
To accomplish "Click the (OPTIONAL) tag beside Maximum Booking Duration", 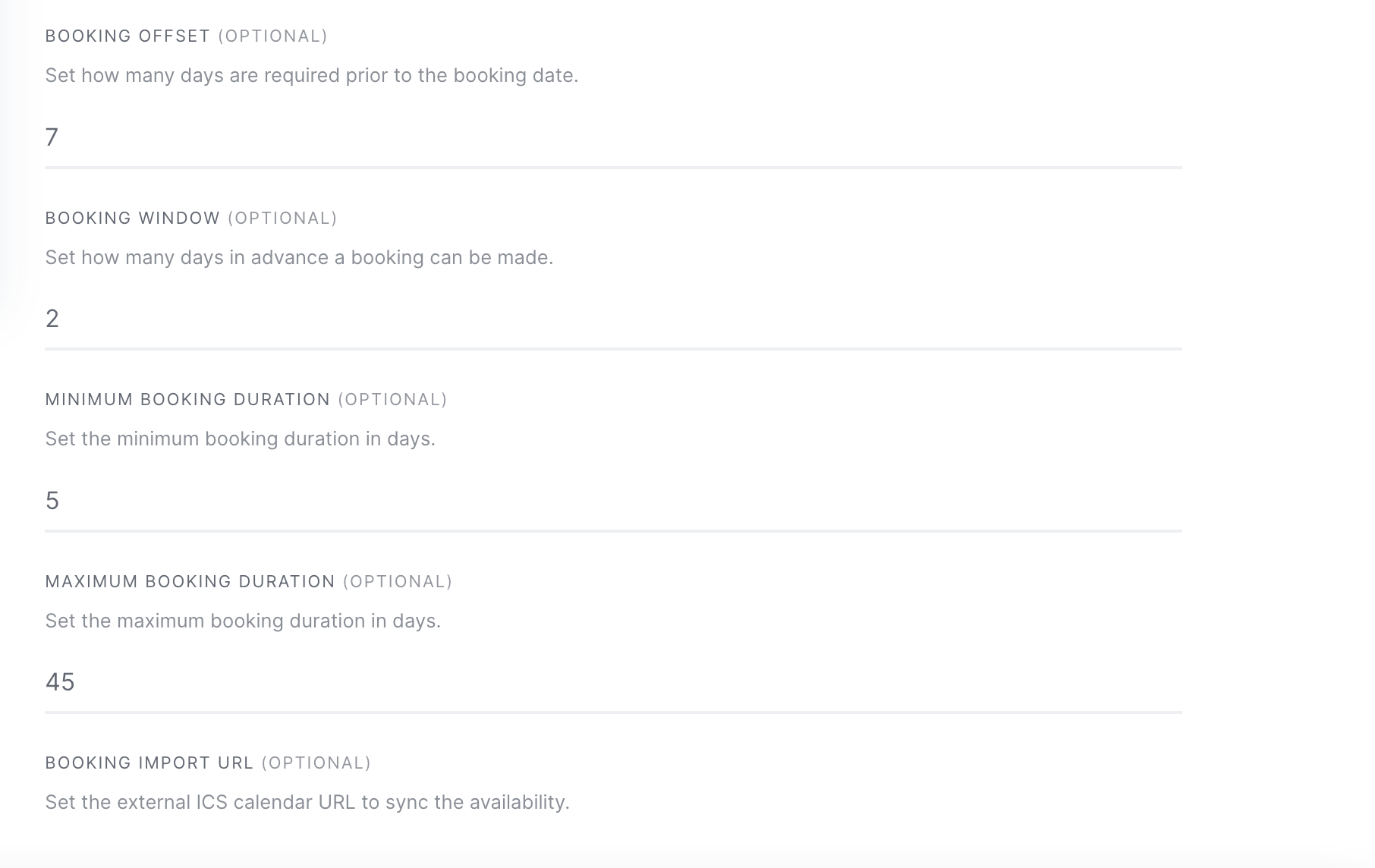I will click(398, 582).
